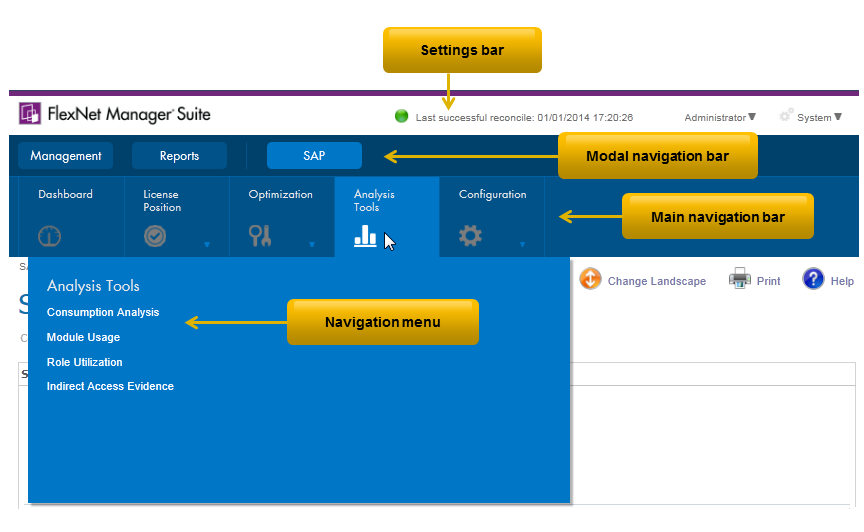864x532 pixels.
Task: Switch to the Management mode
Action: coord(66,156)
